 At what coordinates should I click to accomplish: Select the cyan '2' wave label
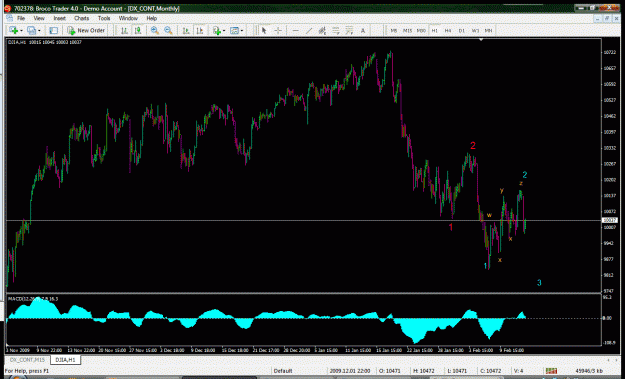coord(525,175)
